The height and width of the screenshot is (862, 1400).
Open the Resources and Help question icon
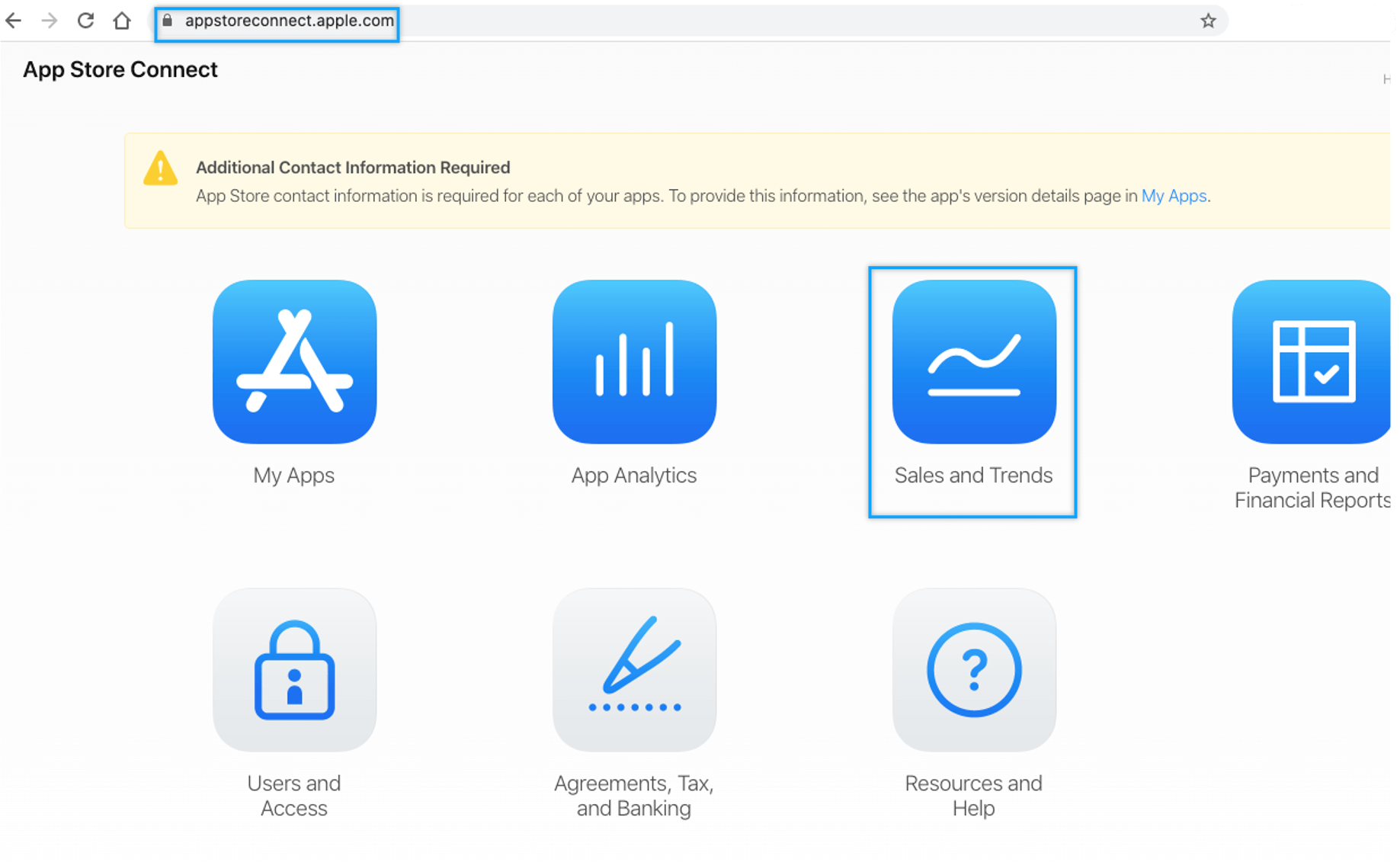coord(974,669)
